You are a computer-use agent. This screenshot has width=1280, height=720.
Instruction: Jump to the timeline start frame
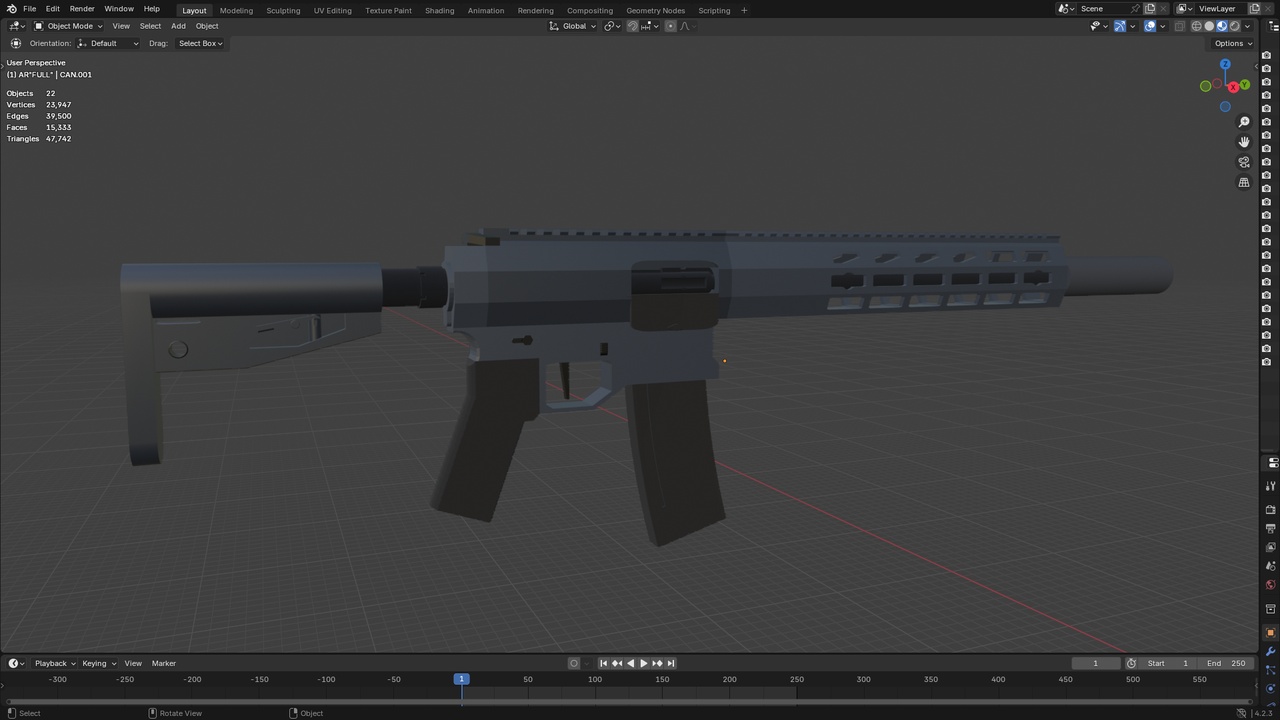click(603, 663)
